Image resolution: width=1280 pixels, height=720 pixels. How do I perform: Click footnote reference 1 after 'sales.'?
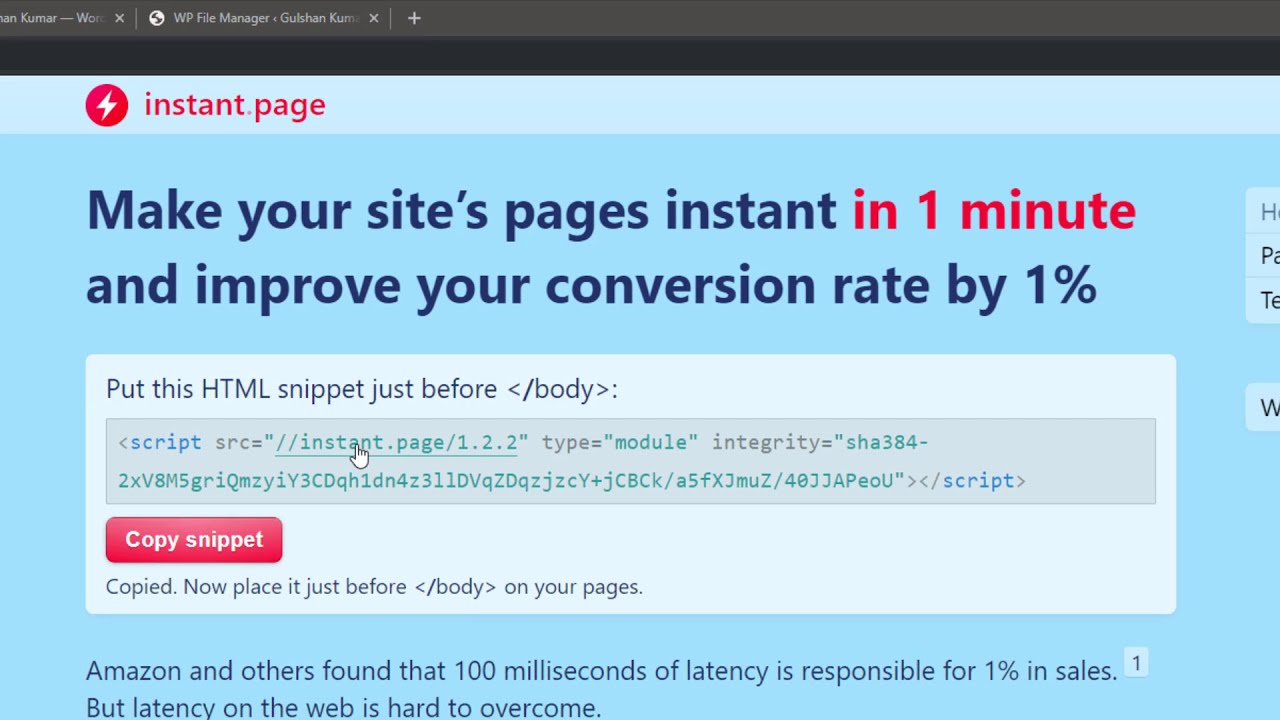[1136, 663]
